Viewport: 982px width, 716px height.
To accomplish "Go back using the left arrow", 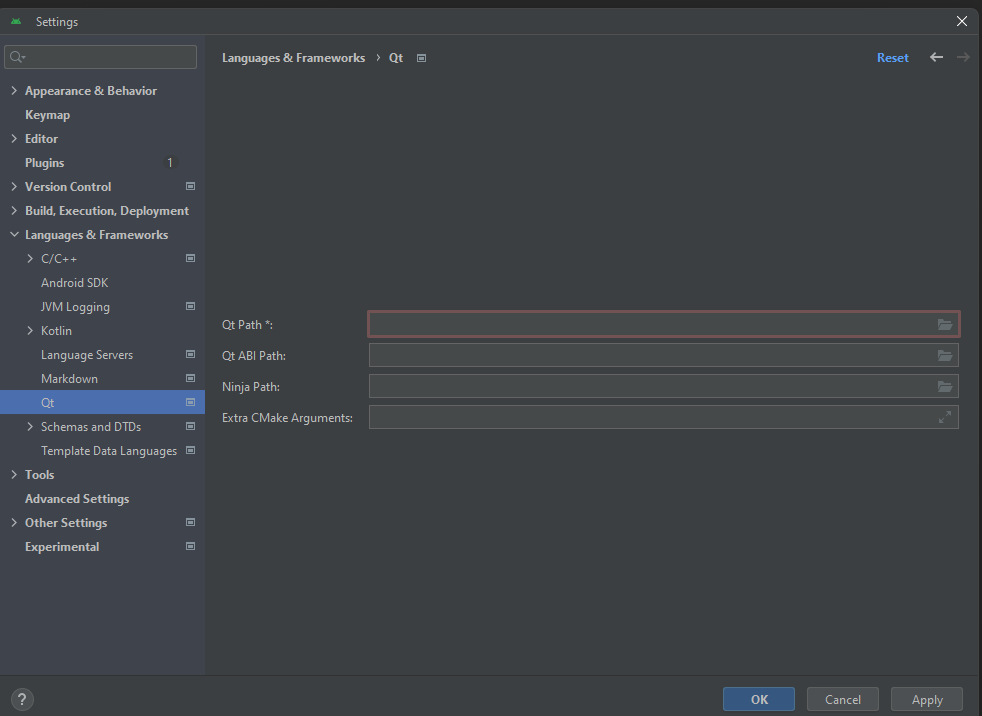I will pos(936,57).
